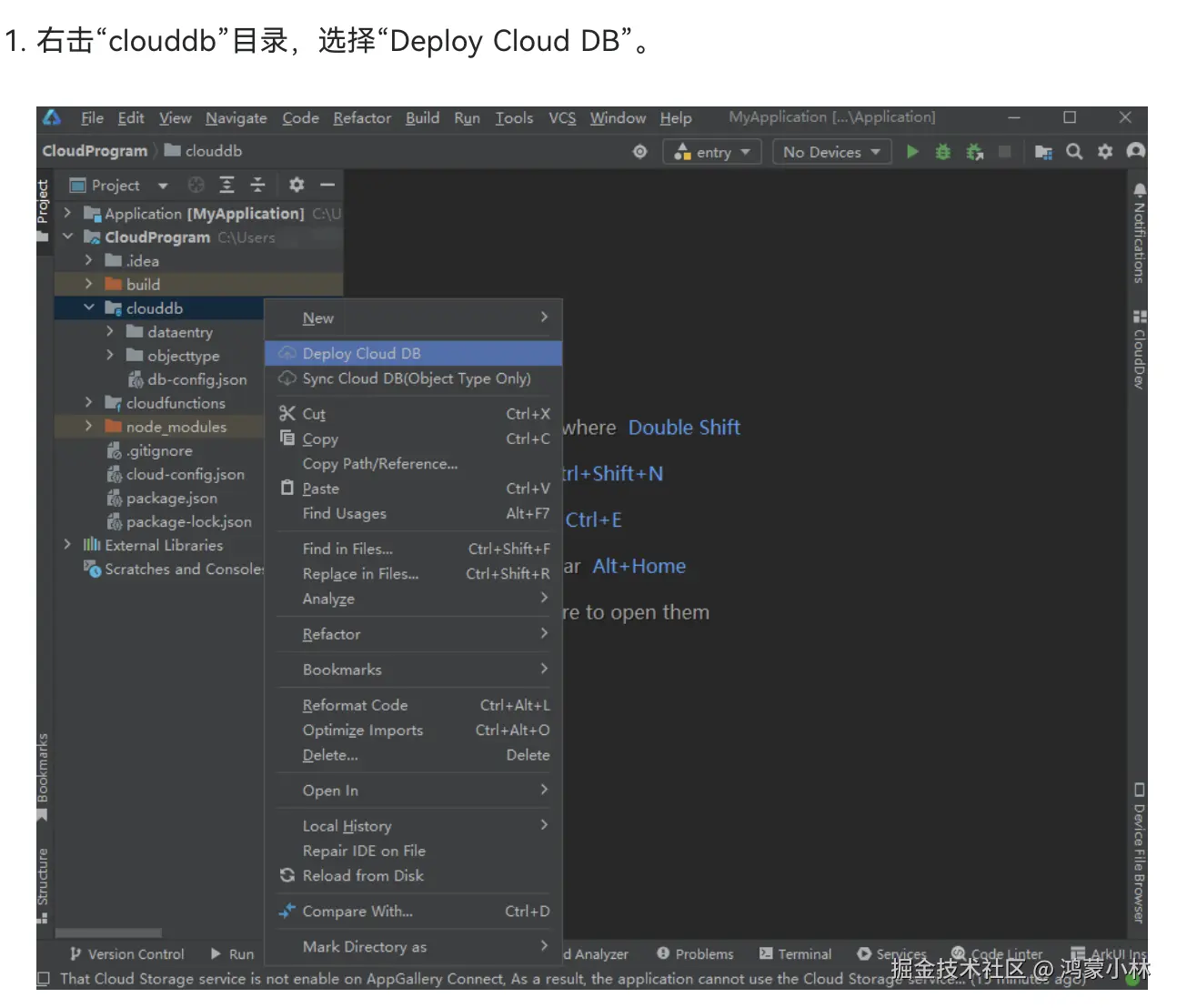Screen dimensions: 1177x1008
Task: Open IDE settings gear in top toolbar
Action: pyautogui.click(x=1105, y=152)
